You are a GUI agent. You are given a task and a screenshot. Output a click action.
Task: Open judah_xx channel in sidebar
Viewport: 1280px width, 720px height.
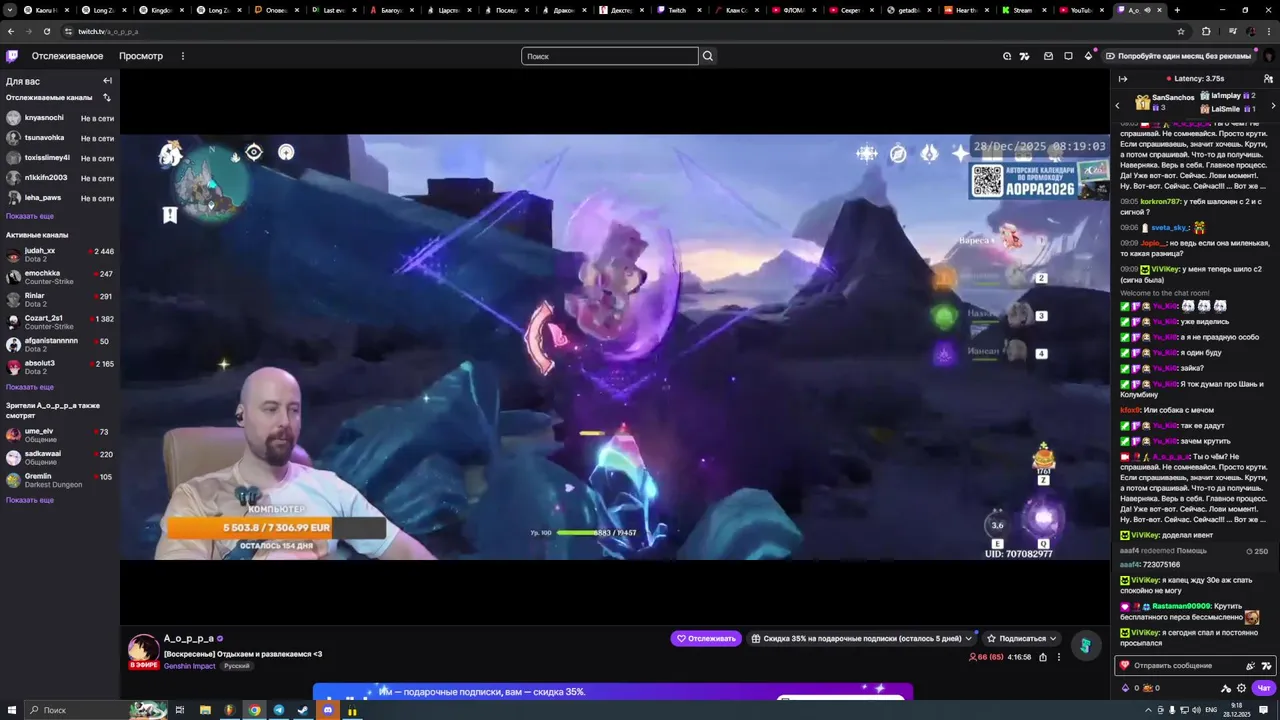click(x=60, y=254)
